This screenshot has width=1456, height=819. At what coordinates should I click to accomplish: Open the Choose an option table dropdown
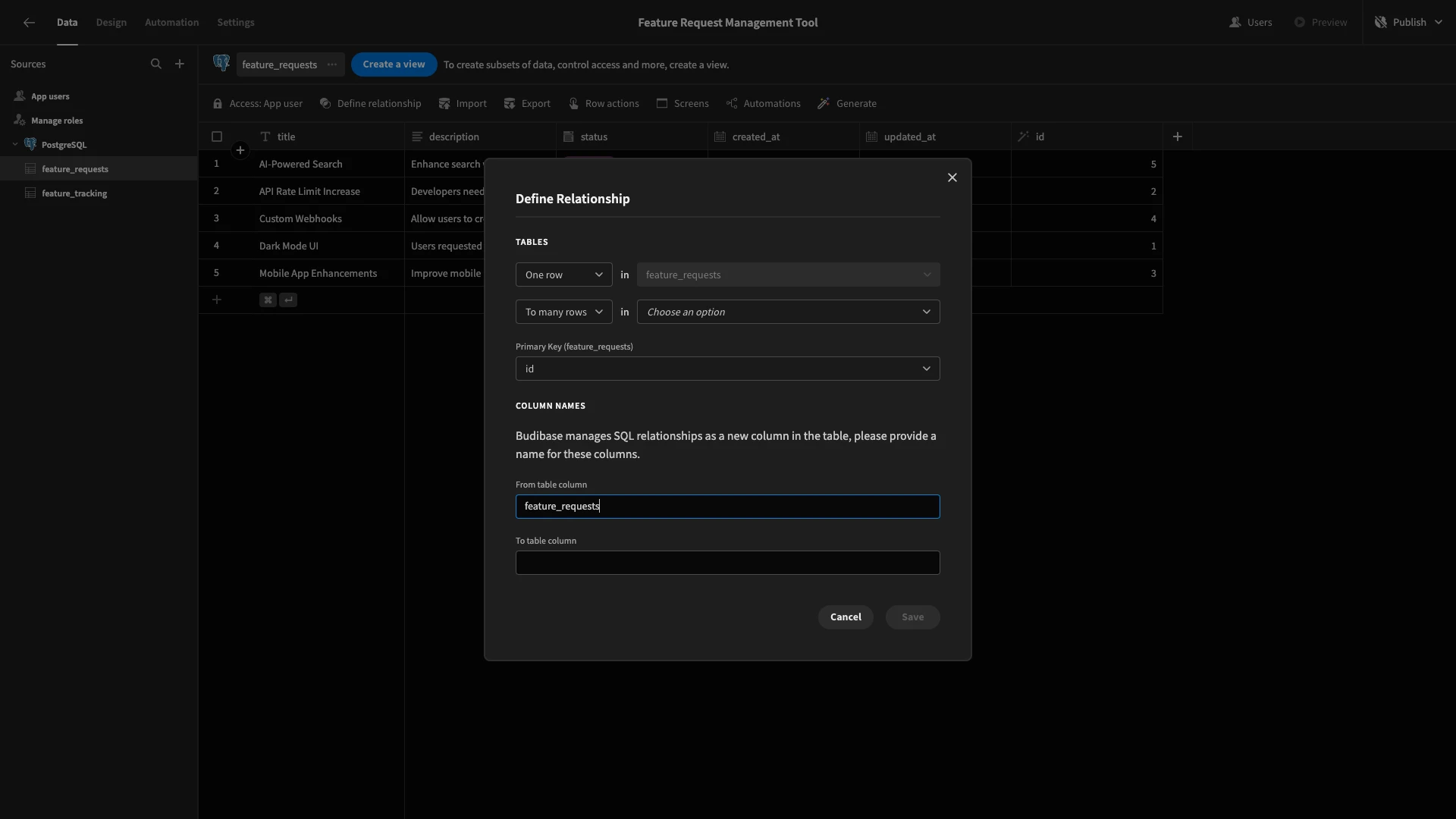[789, 312]
